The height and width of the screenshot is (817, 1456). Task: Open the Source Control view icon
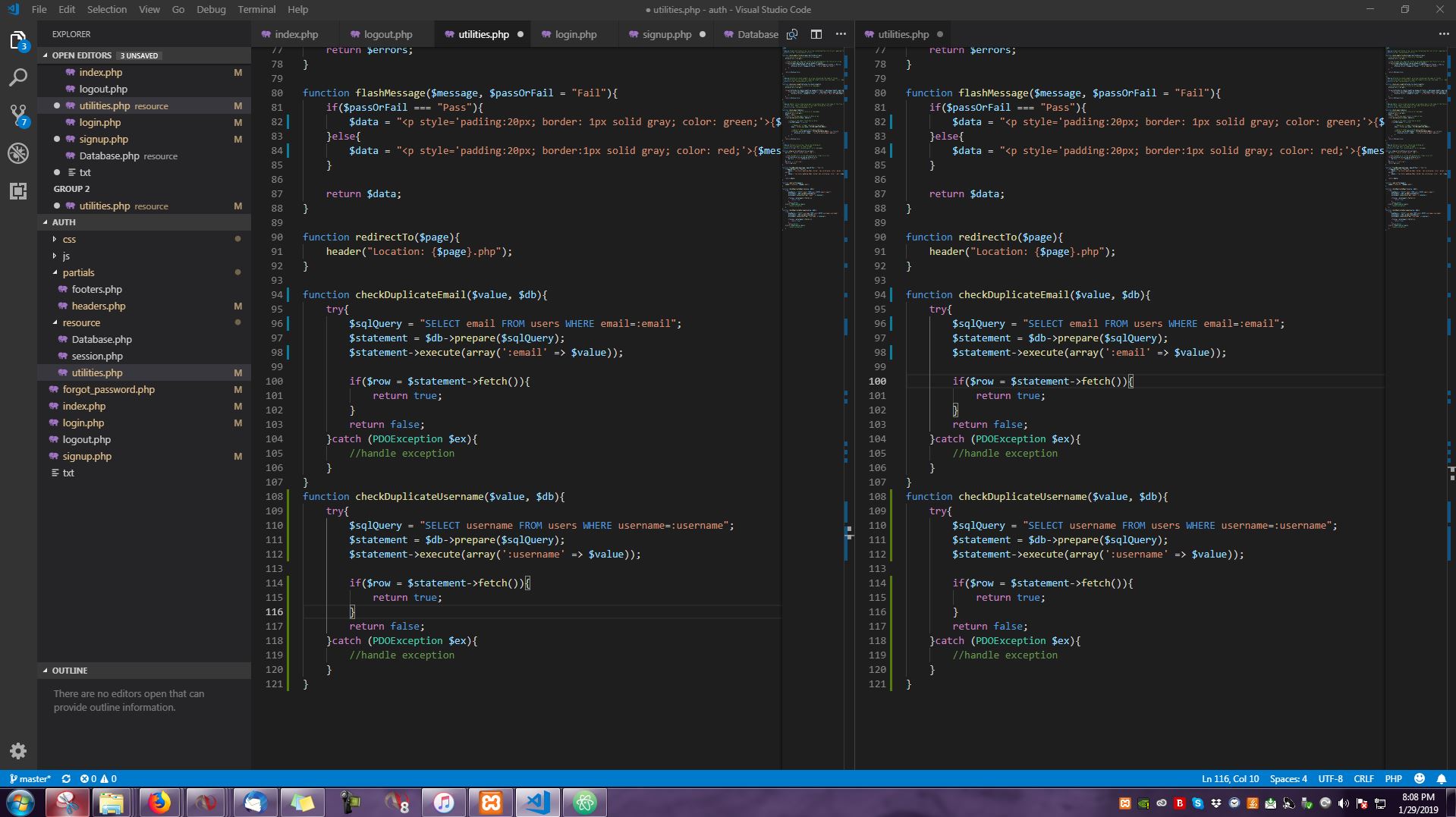(x=18, y=115)
